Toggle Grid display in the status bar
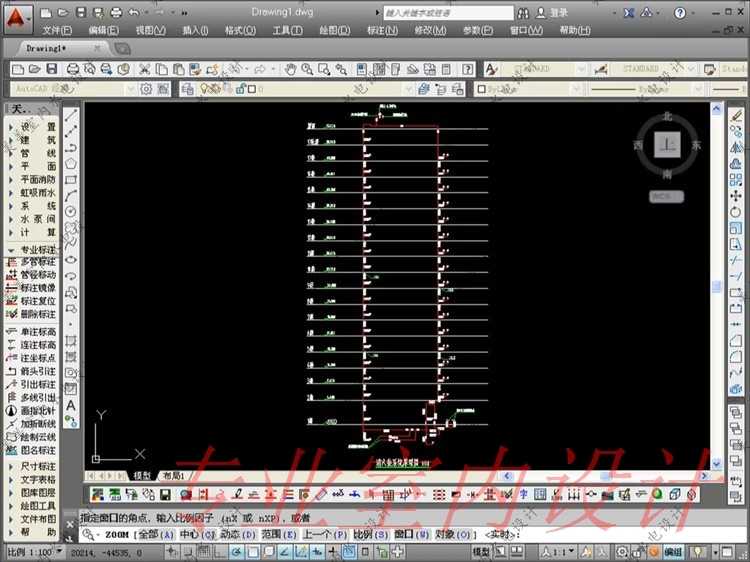Screen dimensions: 750x562 204,552
